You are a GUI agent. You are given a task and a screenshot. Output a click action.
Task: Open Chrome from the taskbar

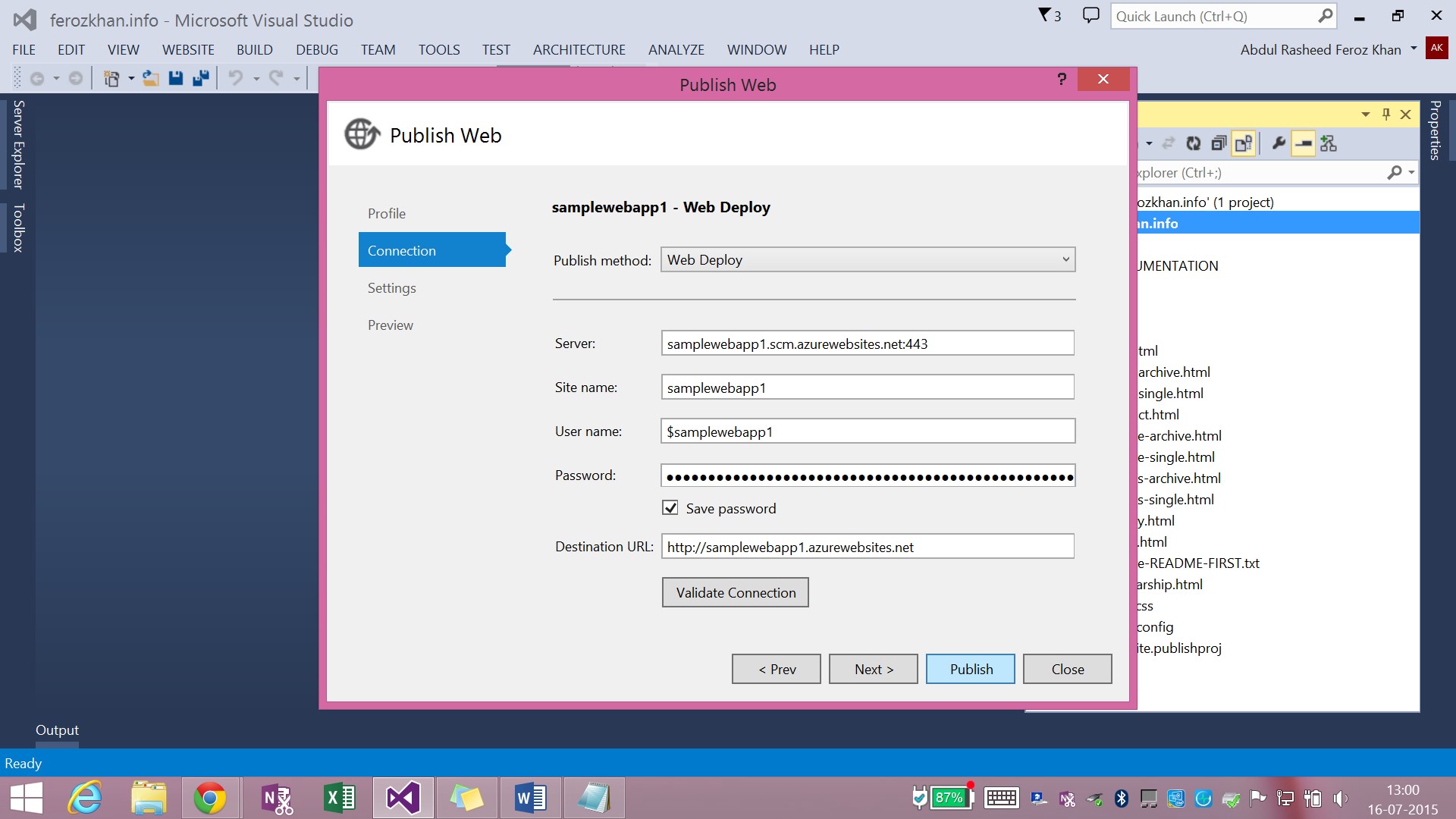click(210, 798)
